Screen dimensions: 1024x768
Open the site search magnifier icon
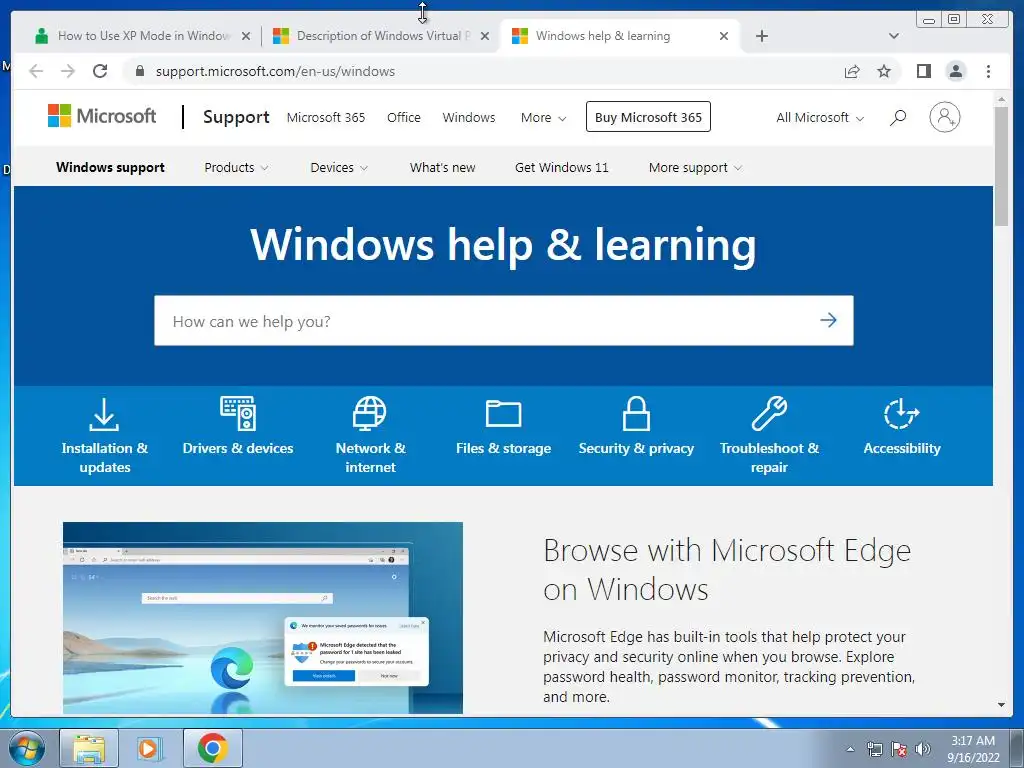coord(898,118)
